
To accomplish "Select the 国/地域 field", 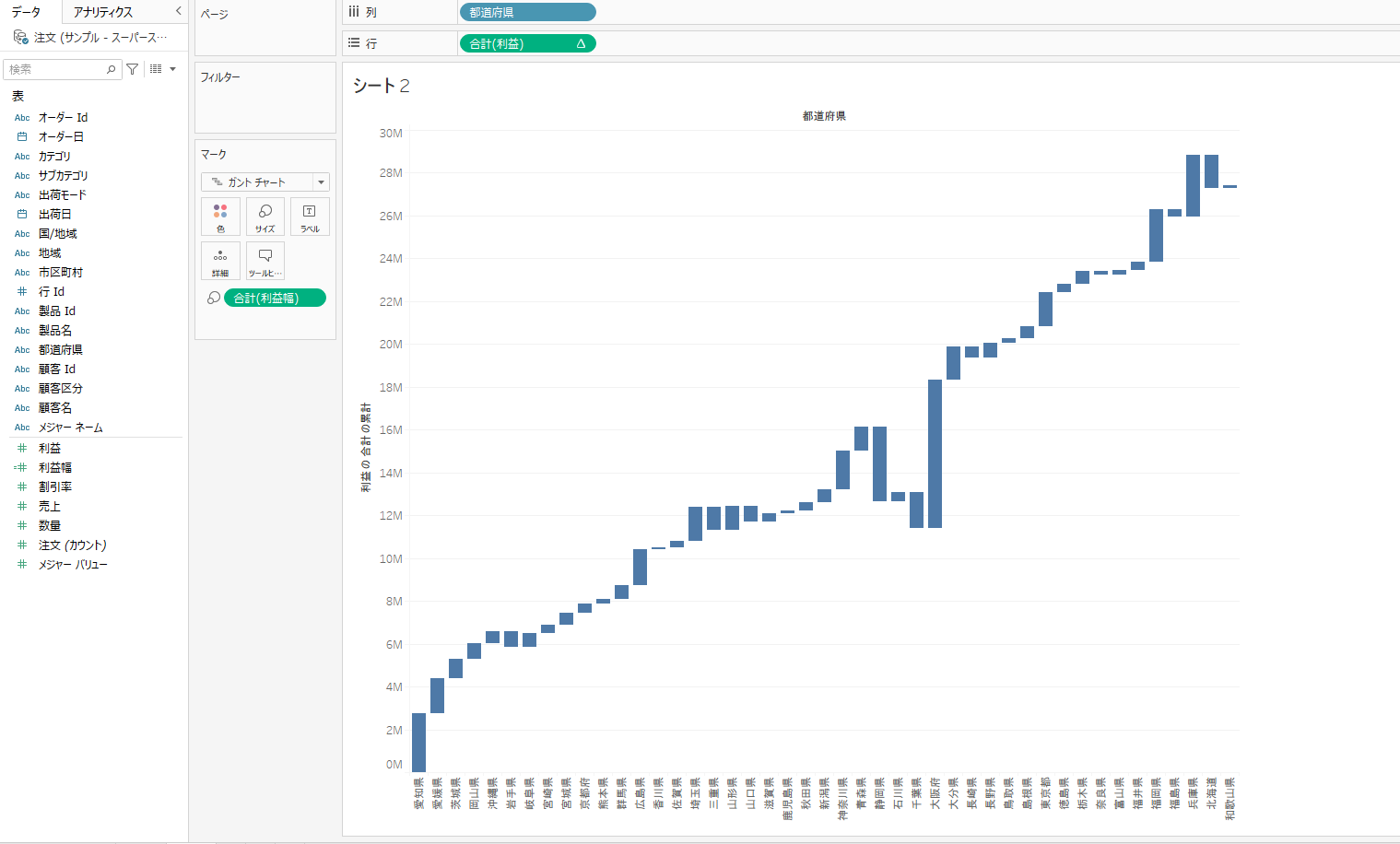I will (58, 233).
